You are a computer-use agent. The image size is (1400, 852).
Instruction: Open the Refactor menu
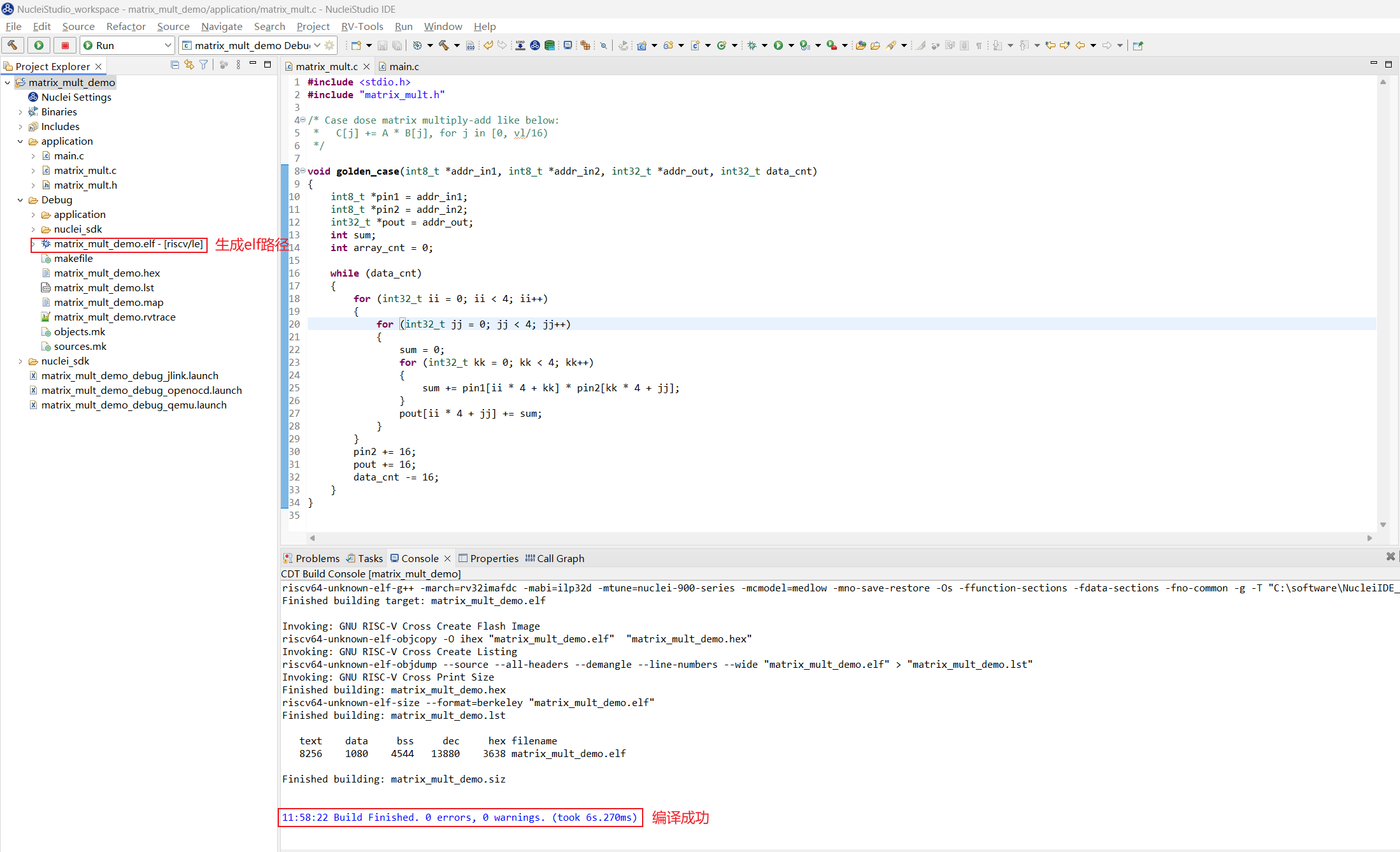[x=126, y=26]
